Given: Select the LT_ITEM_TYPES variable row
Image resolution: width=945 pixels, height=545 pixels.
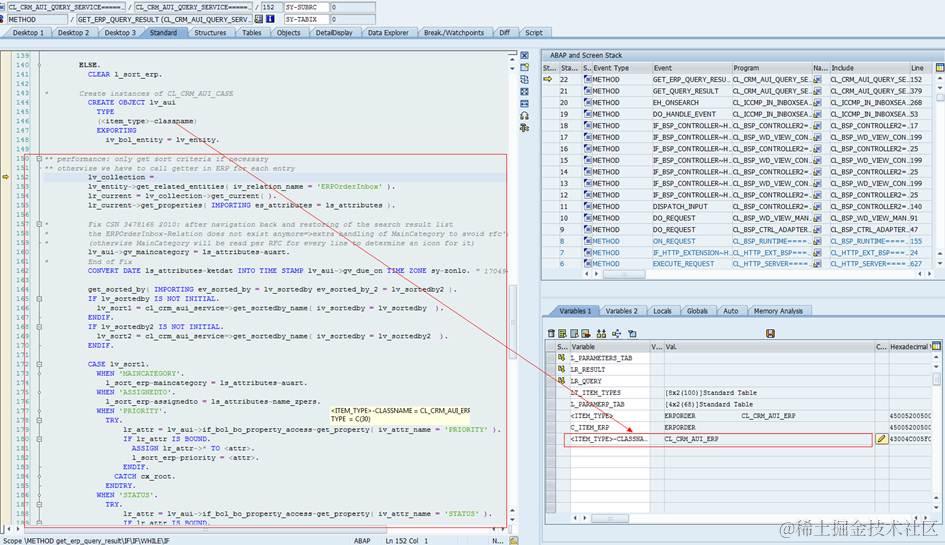Looking at the screenshot, I should [x=740, y=392].
